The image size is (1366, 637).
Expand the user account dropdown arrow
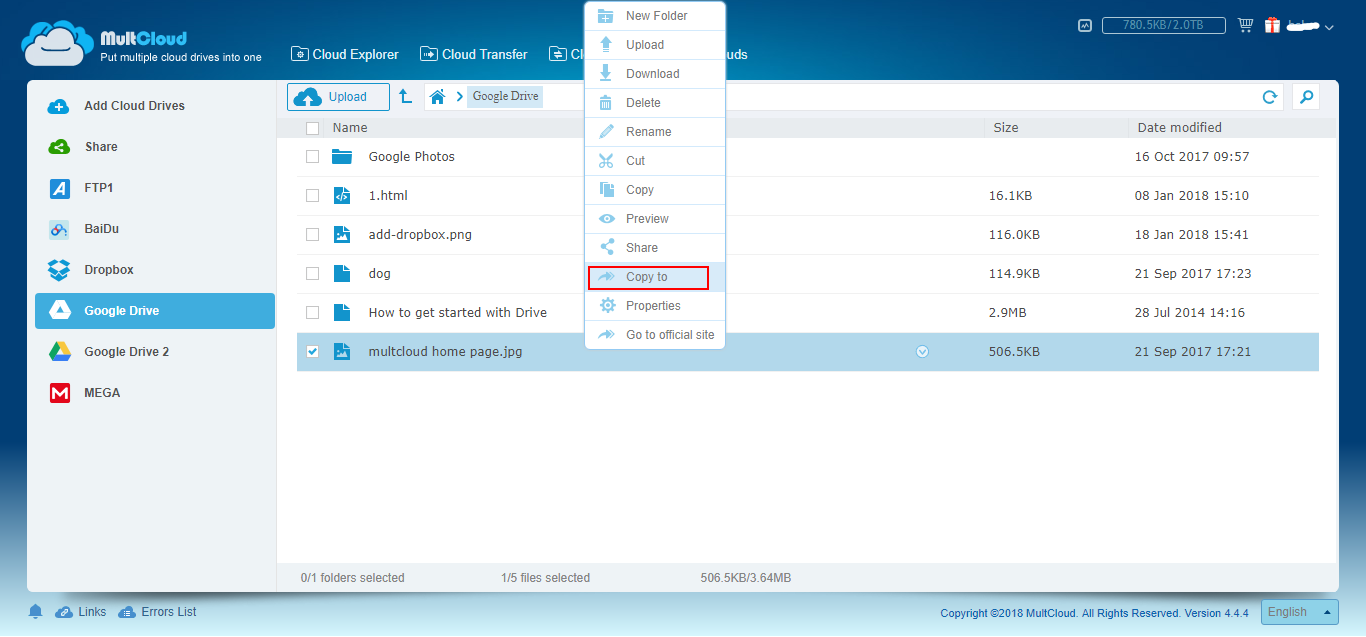1329,28
